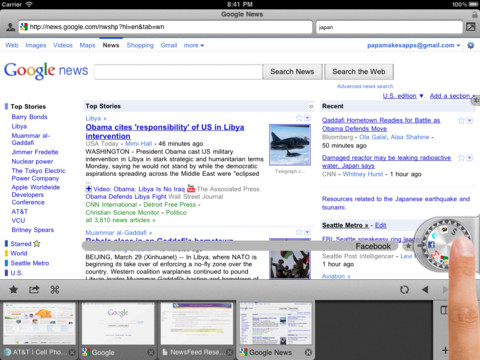
Task: Click the Search News button
Action: pos(292,72)
